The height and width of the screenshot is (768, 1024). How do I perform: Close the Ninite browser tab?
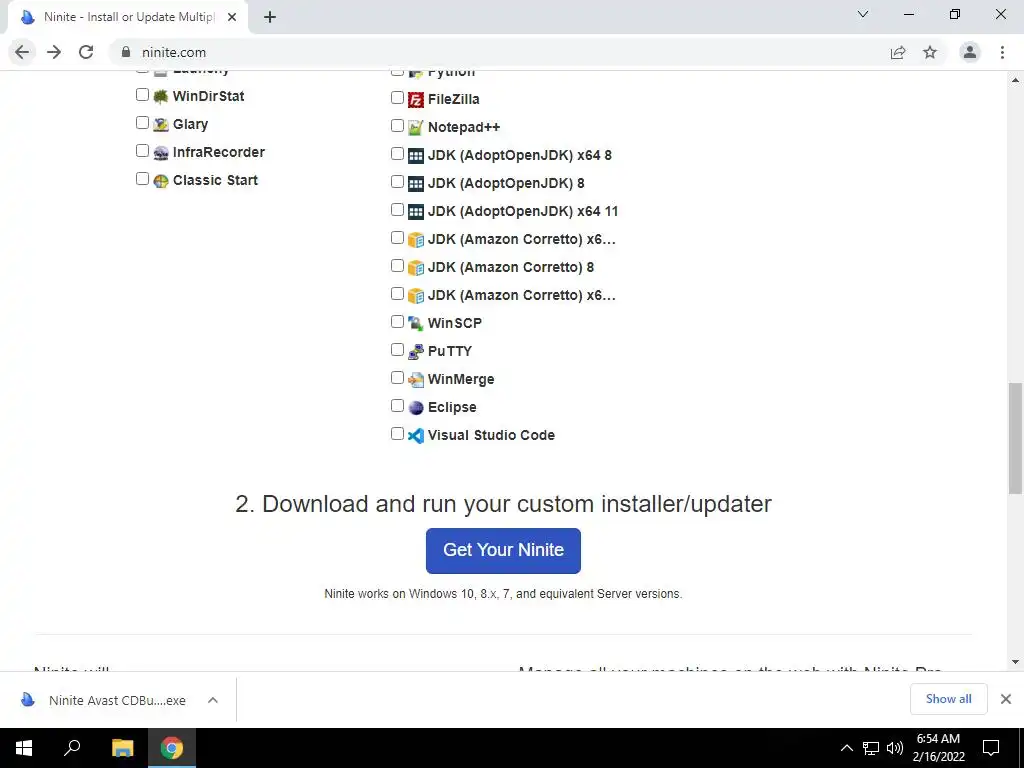pos(232,18)
